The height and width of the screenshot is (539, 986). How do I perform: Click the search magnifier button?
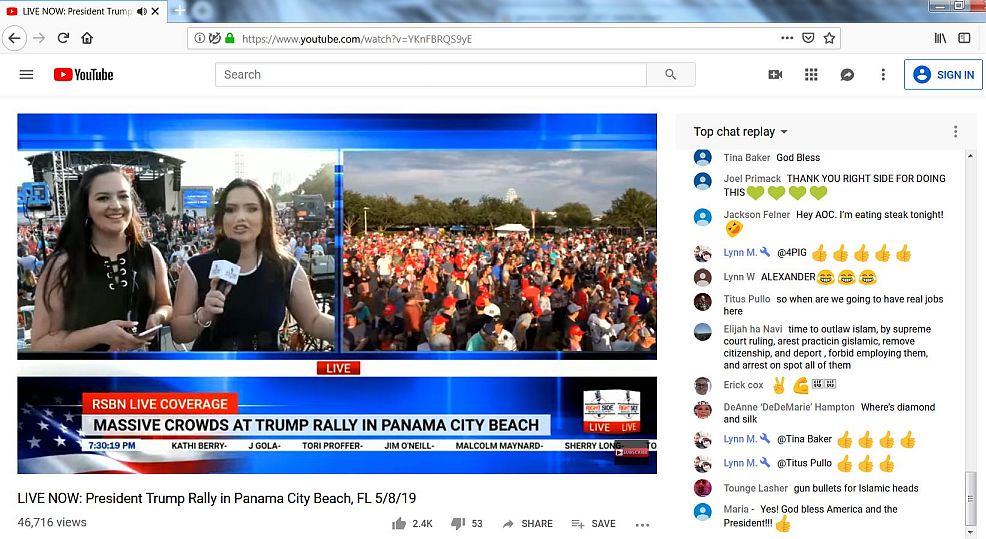click(670, 75)
